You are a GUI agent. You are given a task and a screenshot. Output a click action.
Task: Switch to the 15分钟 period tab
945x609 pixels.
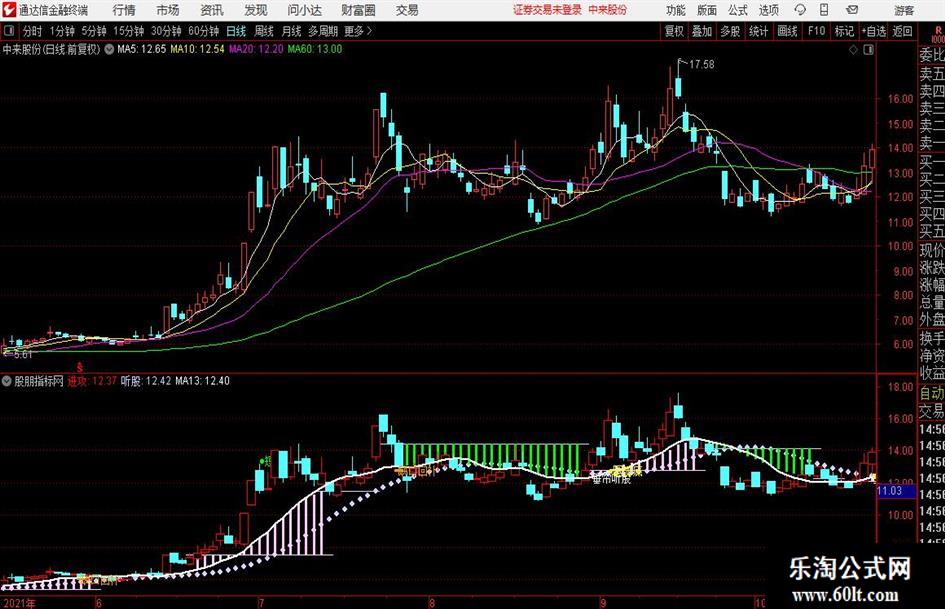[128, 31]
